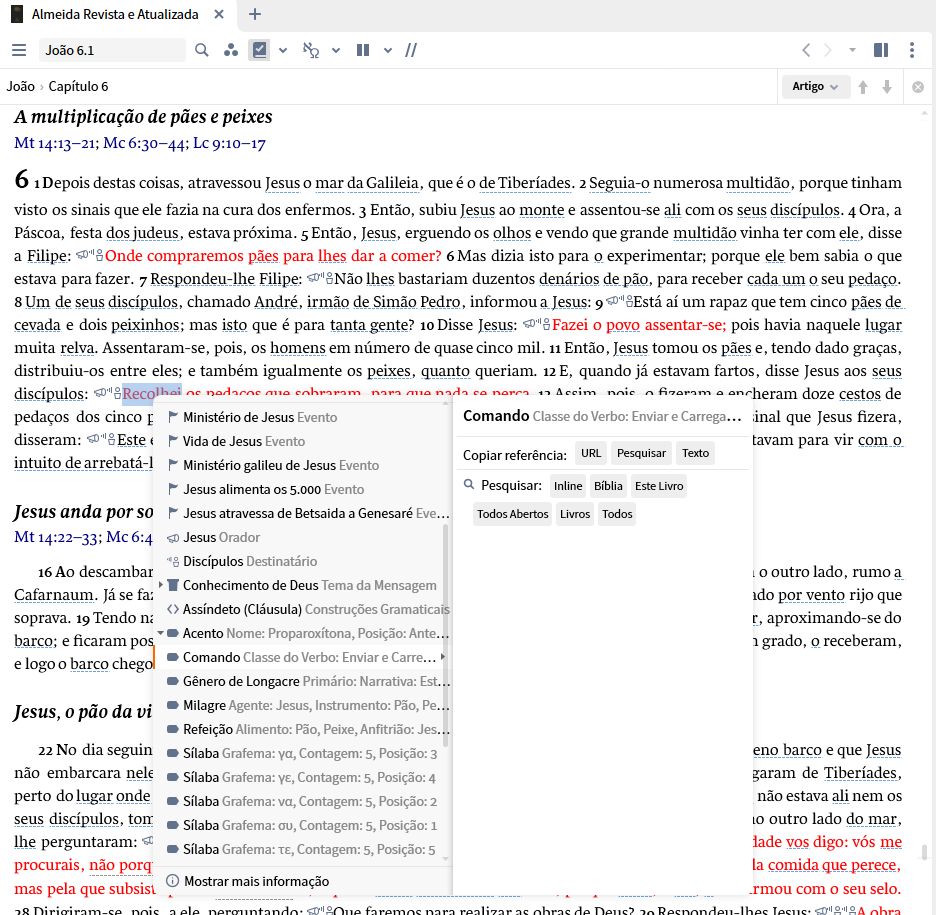Click the context menu vertical scrollbar
Screen dimensions: 936x915
tap(445, 636)
